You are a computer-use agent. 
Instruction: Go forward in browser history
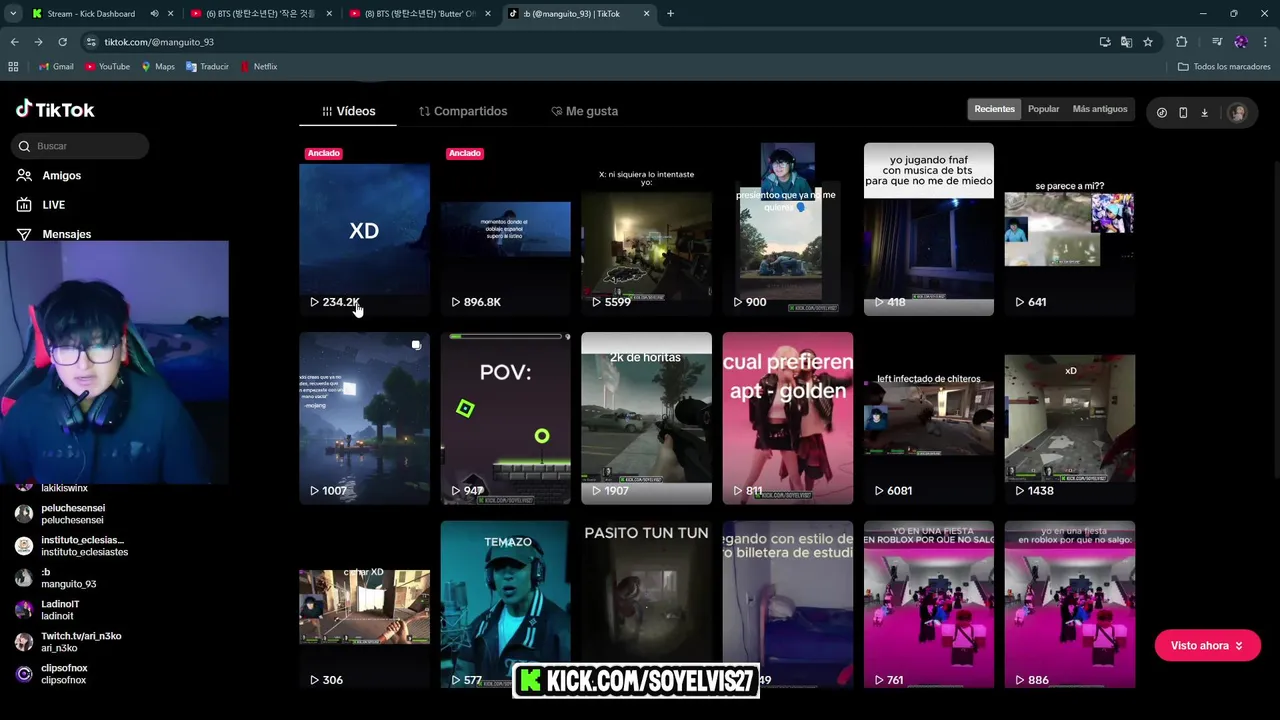pyautogui.click(x=38, y=42)
